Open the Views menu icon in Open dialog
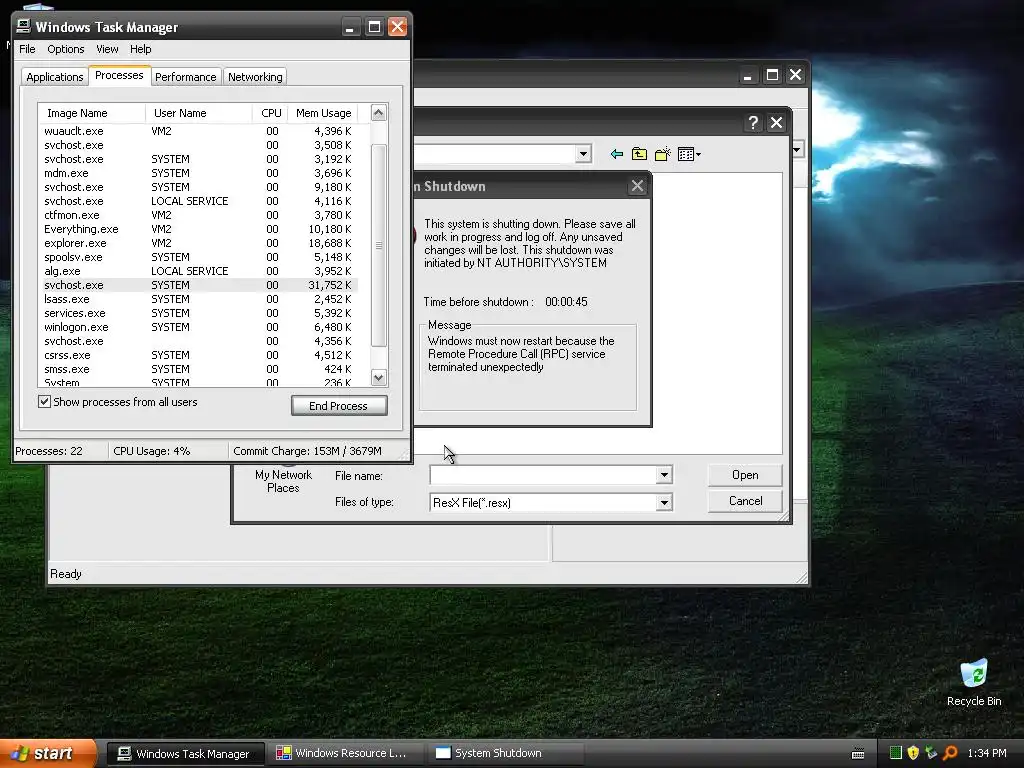 pos(689,154)
